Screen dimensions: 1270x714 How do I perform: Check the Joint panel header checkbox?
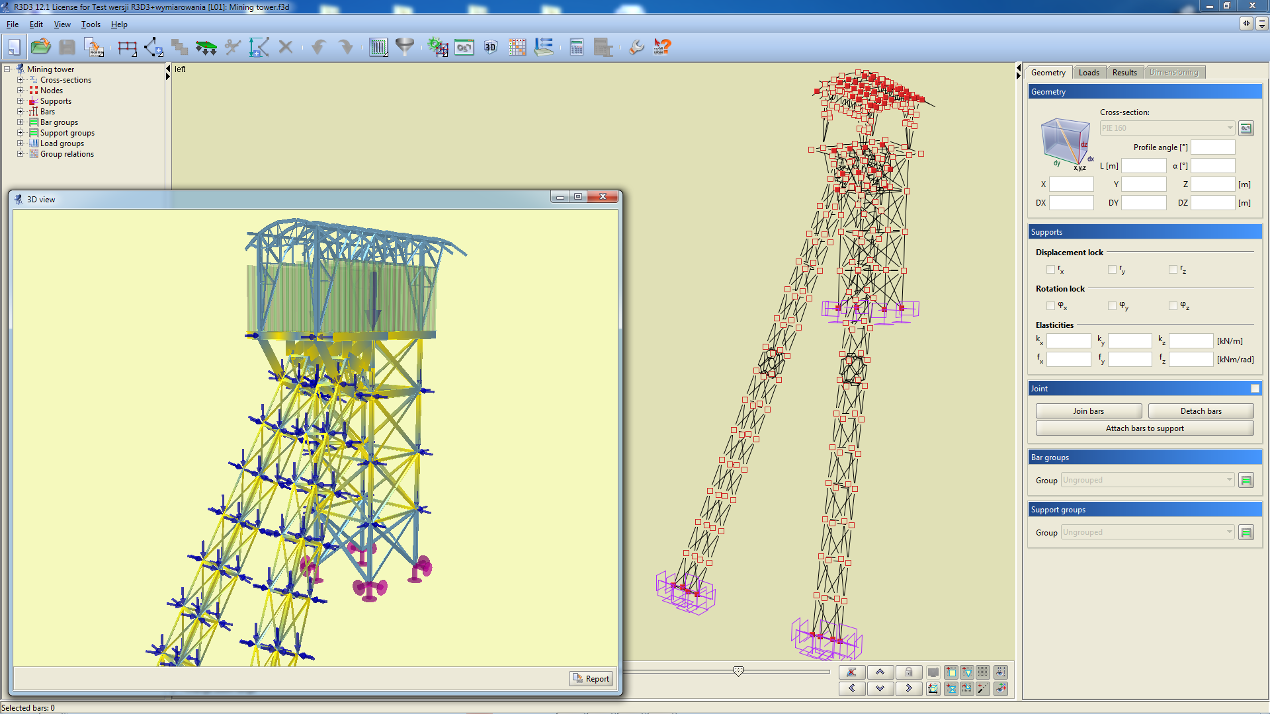click(x=1255, y=388)
